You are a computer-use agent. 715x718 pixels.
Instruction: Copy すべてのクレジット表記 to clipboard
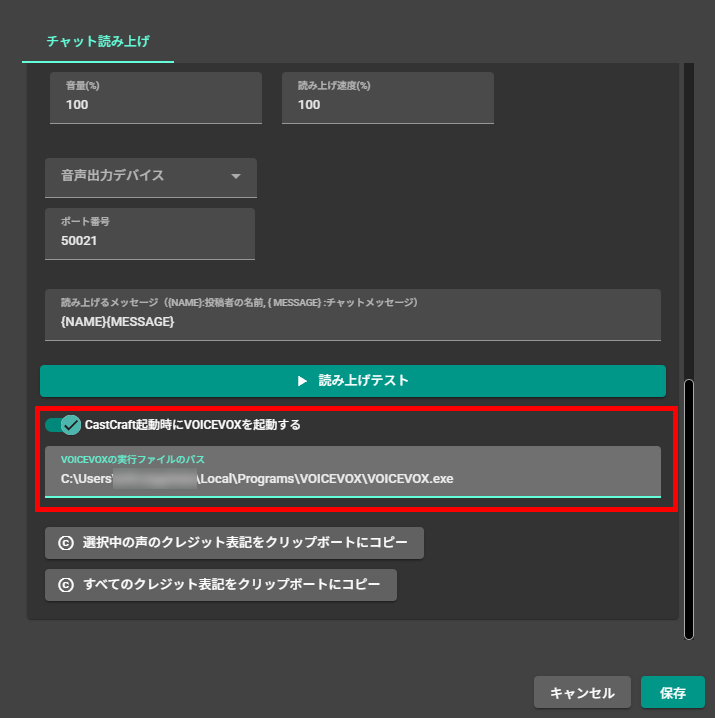pos(221,585)
